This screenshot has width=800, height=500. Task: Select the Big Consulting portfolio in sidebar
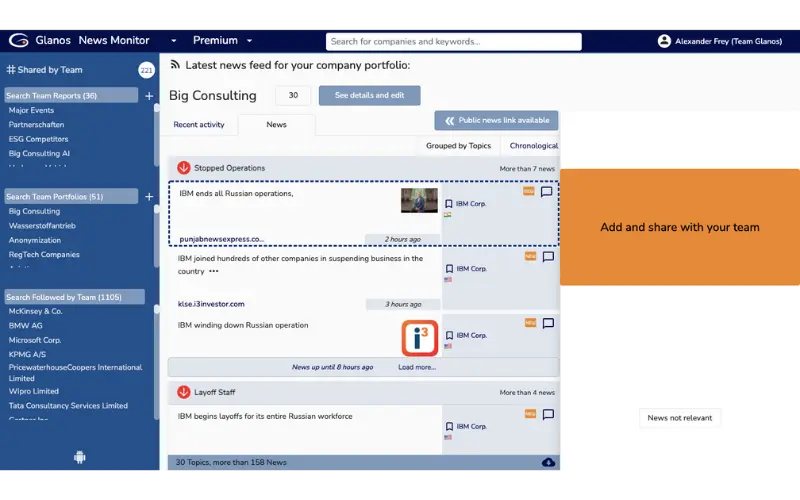click(34, 211)
